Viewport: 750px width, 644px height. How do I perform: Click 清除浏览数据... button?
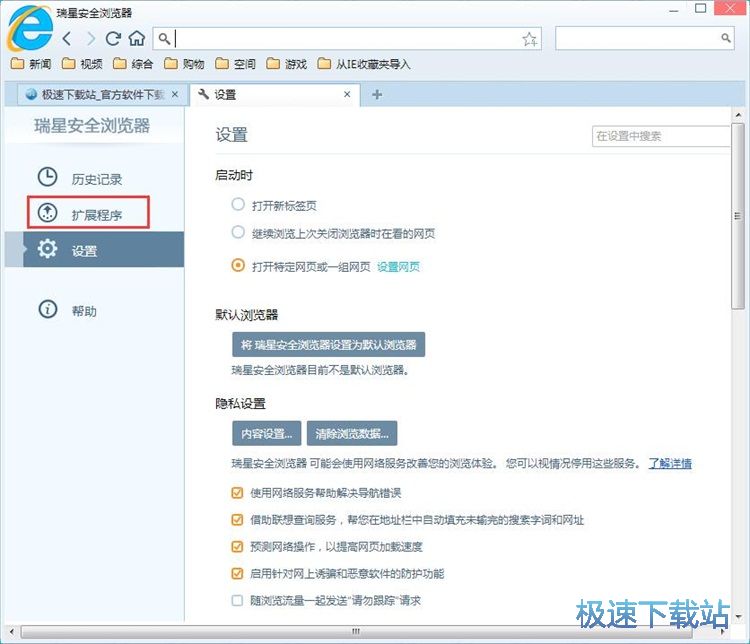point(352,433)
